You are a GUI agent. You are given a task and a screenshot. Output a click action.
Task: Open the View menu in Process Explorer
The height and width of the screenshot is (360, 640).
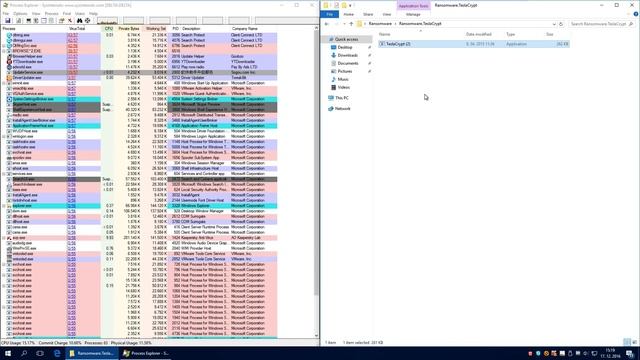pyautogui.click(x=36, y=13)
